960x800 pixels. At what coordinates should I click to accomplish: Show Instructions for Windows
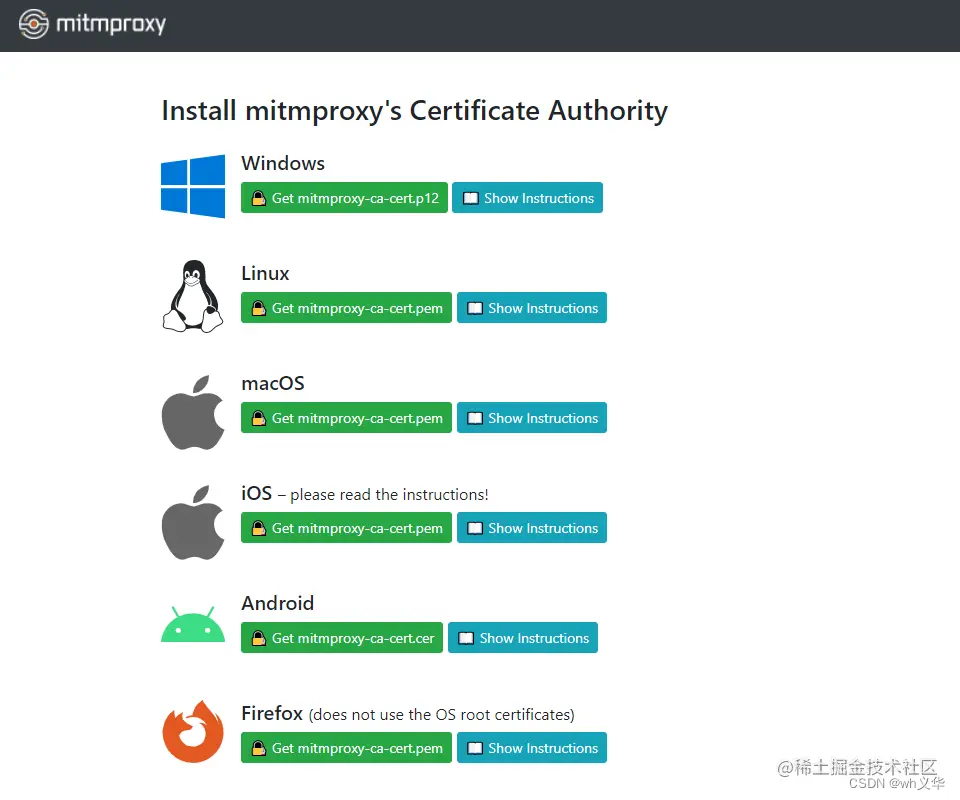click(527, 198)
